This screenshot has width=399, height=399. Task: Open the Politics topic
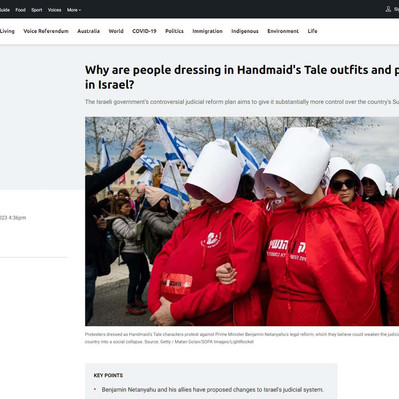(174, 31)
